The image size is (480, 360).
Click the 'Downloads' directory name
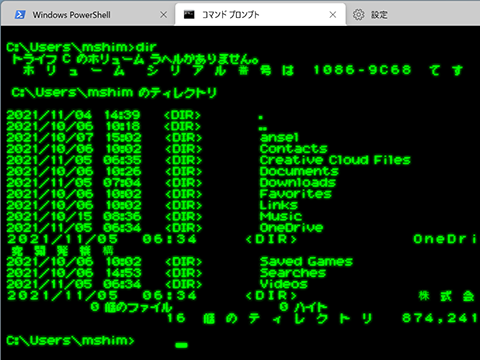coord(298,183)
